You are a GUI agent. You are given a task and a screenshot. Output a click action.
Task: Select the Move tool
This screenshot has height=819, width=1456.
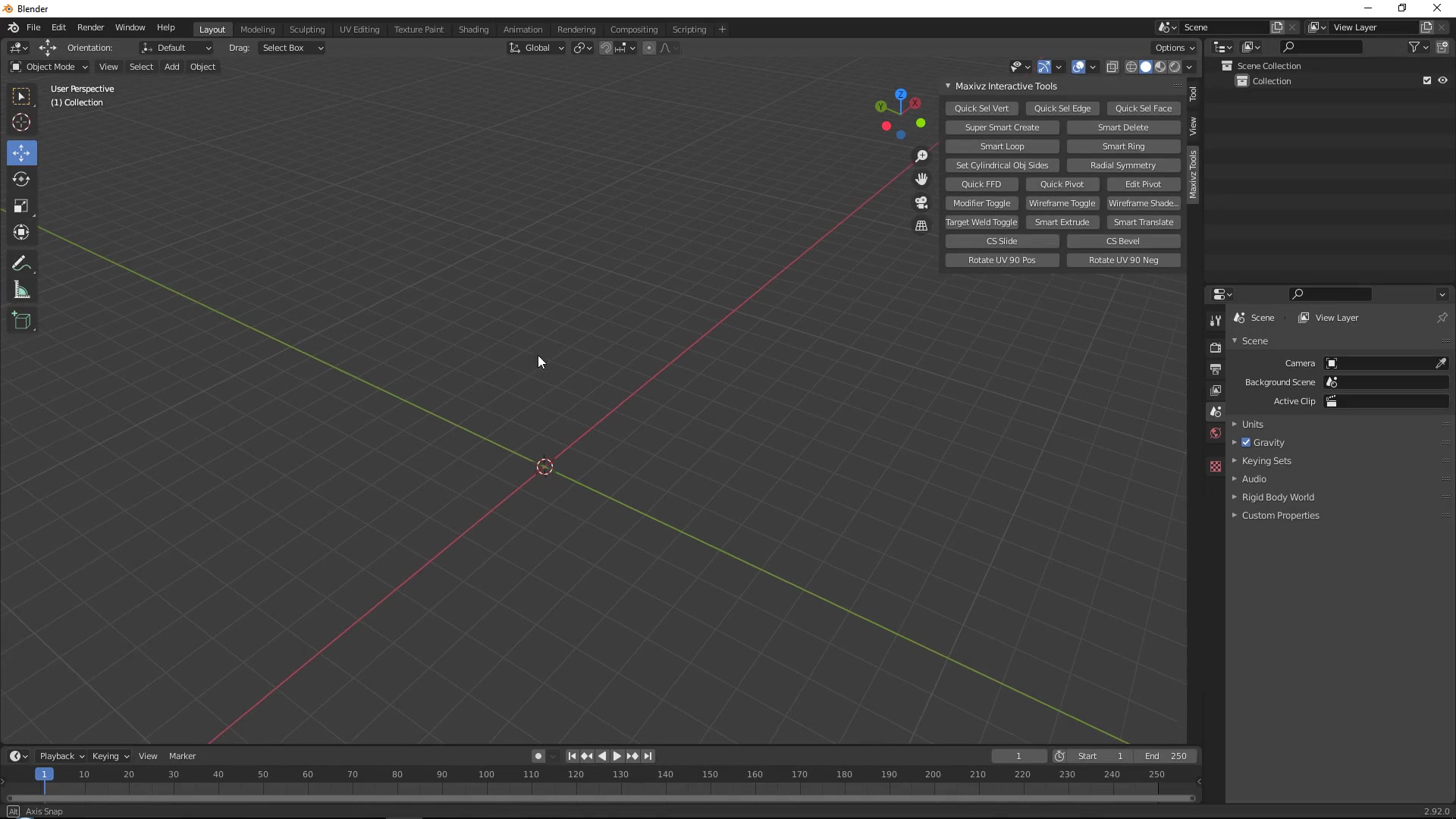[x=21, y=153]
